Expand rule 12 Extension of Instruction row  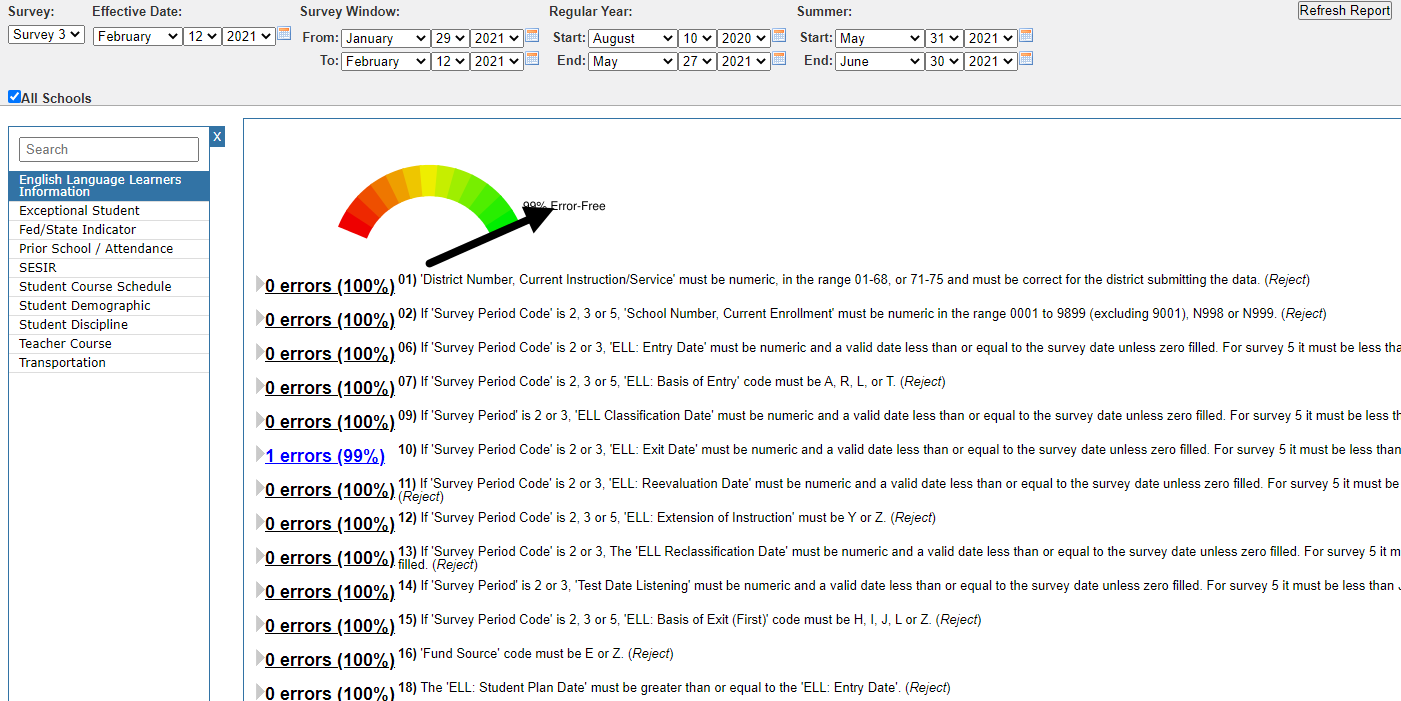[x=260, y=523]
